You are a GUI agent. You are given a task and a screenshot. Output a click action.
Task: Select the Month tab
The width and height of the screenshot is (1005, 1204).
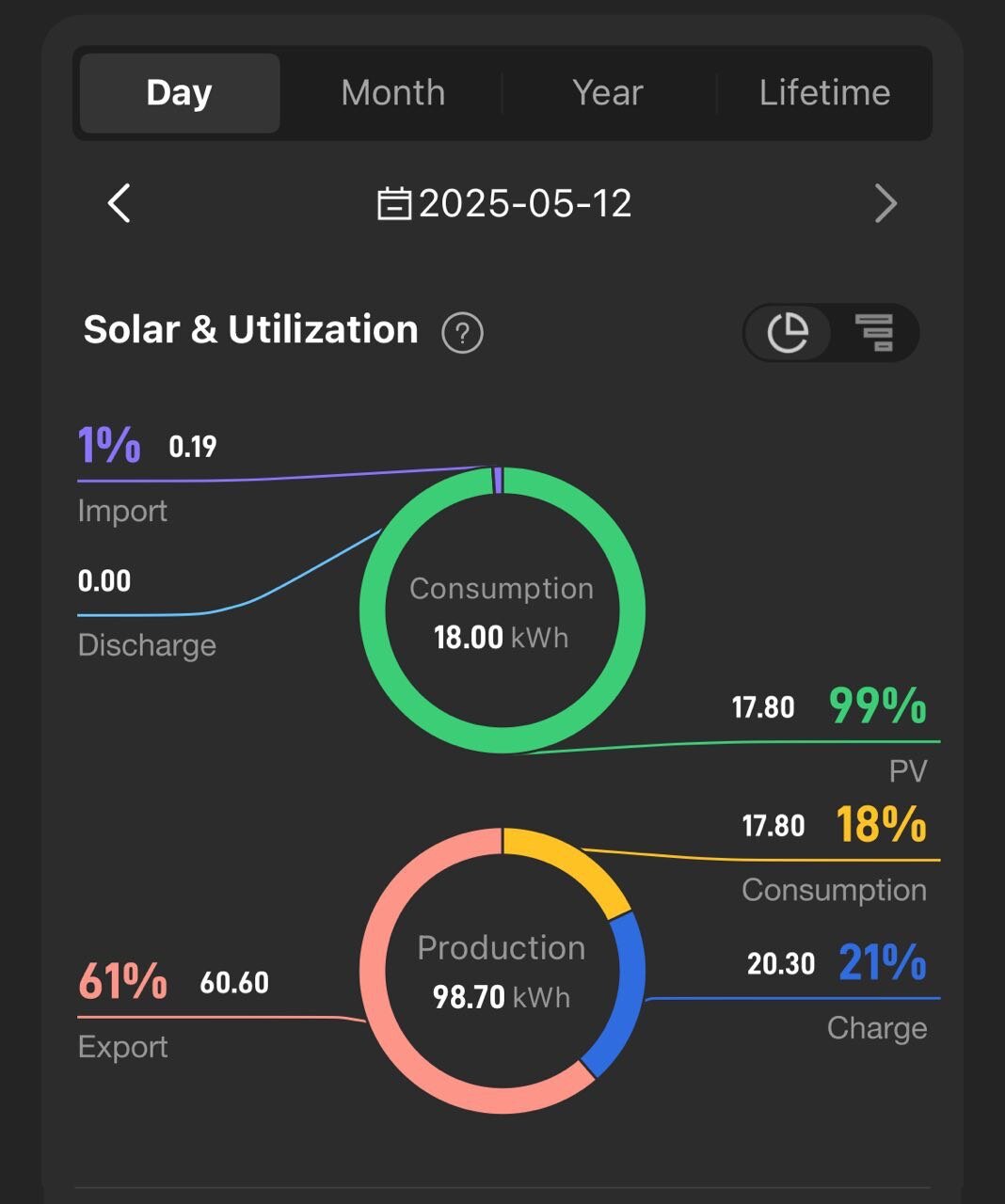393,93
